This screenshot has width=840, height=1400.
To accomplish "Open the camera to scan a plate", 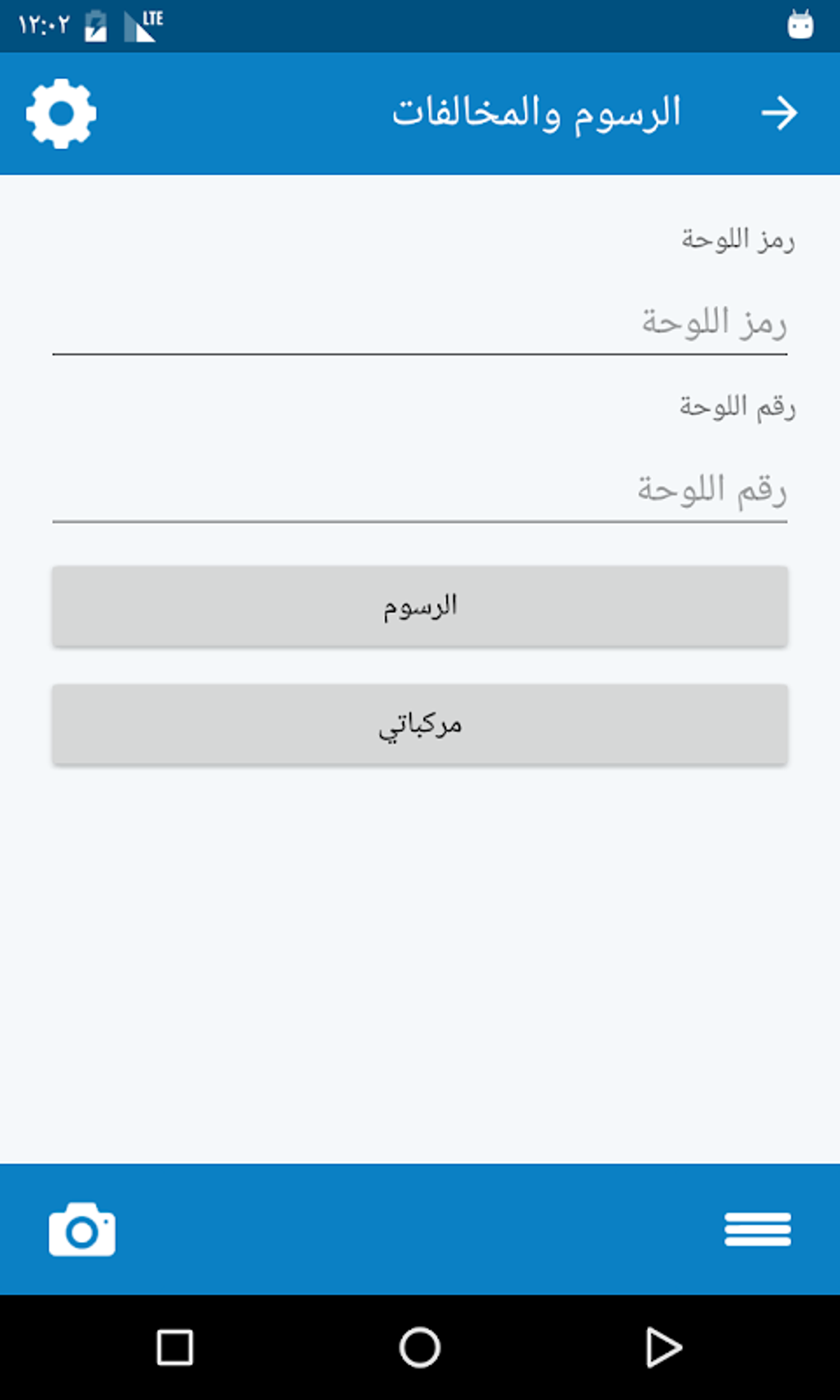I will tap(82, 1230).
